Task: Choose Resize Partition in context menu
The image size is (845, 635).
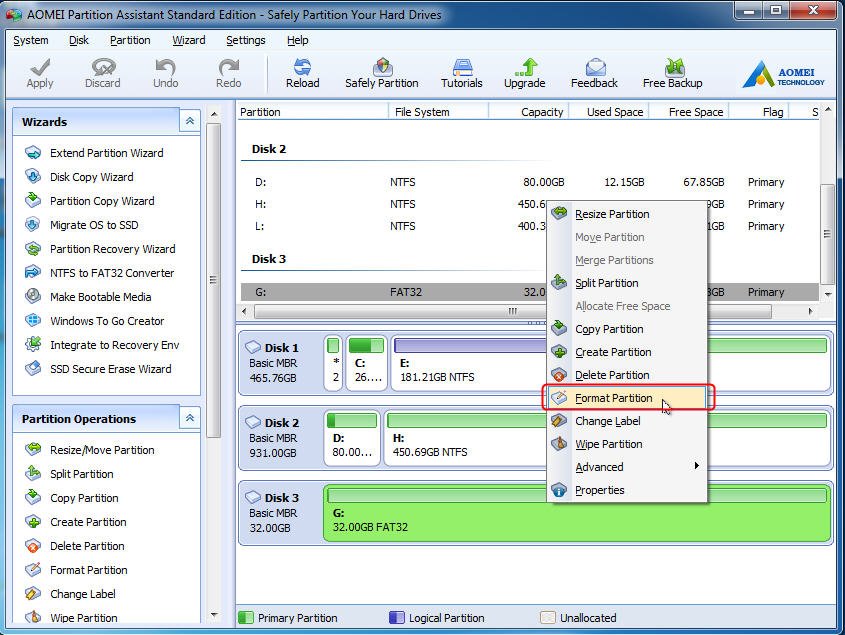Action: [x=627, y=214]
